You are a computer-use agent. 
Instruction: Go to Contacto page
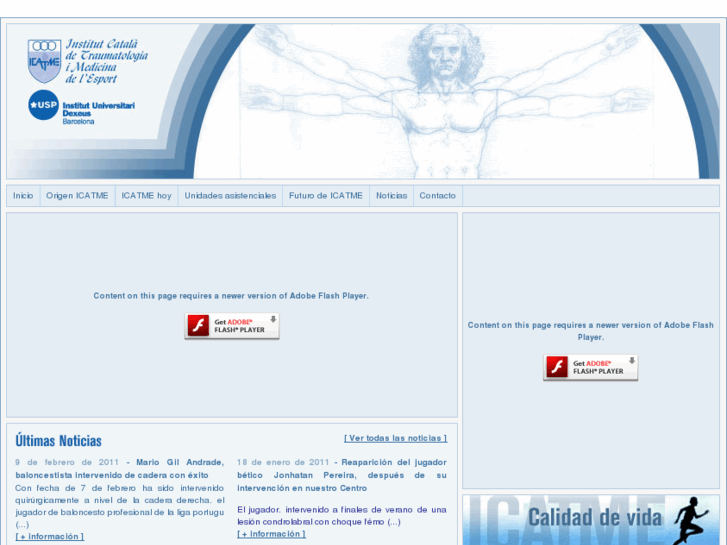438,196
